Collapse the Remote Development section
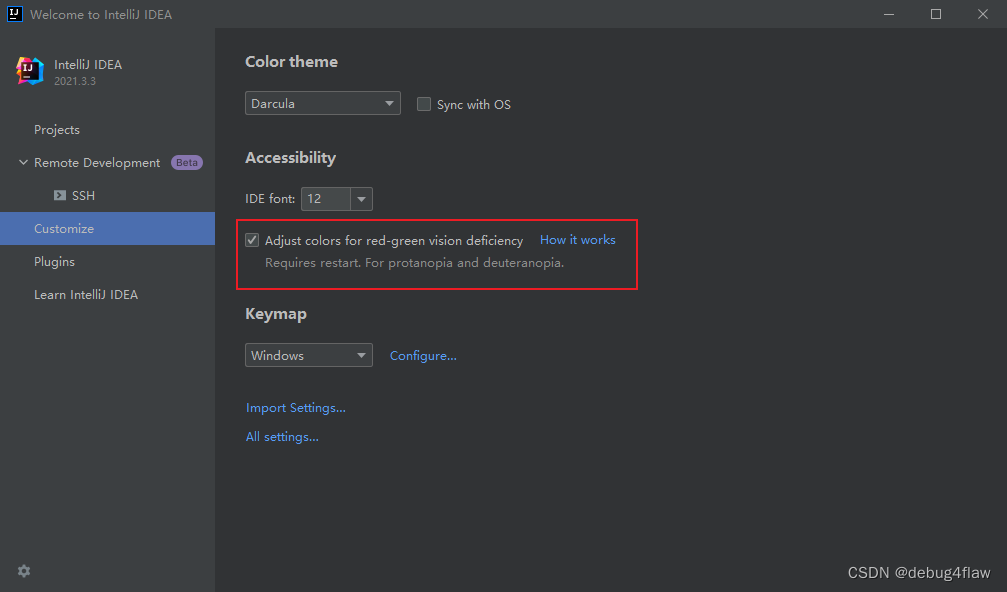 coord(23,162)
